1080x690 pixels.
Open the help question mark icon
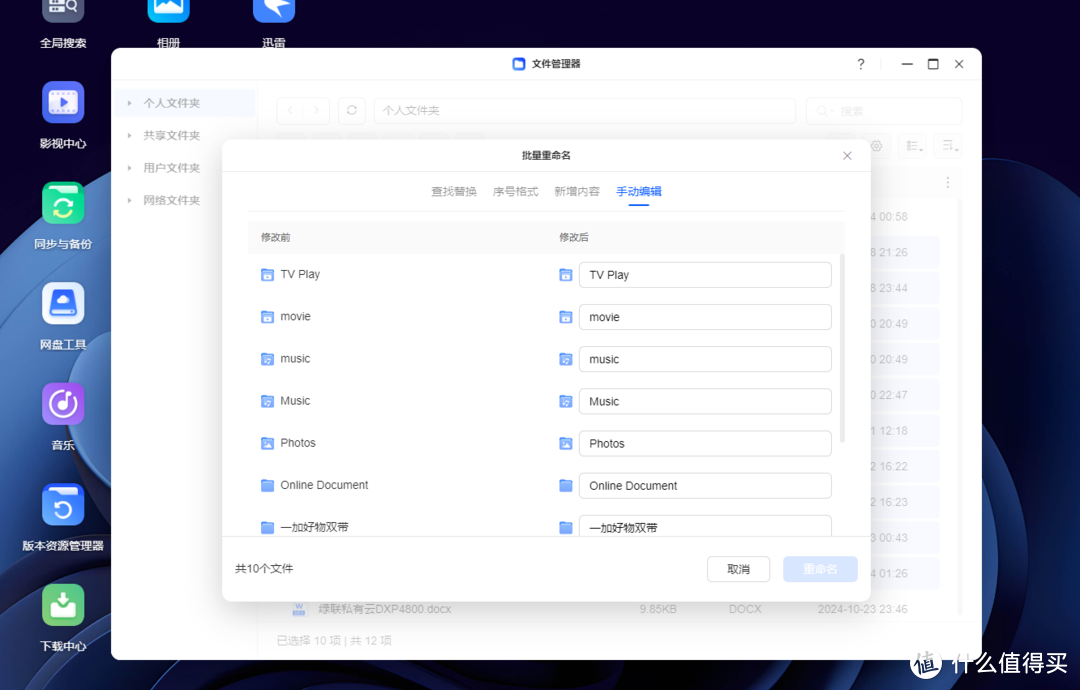coord(860,63)
